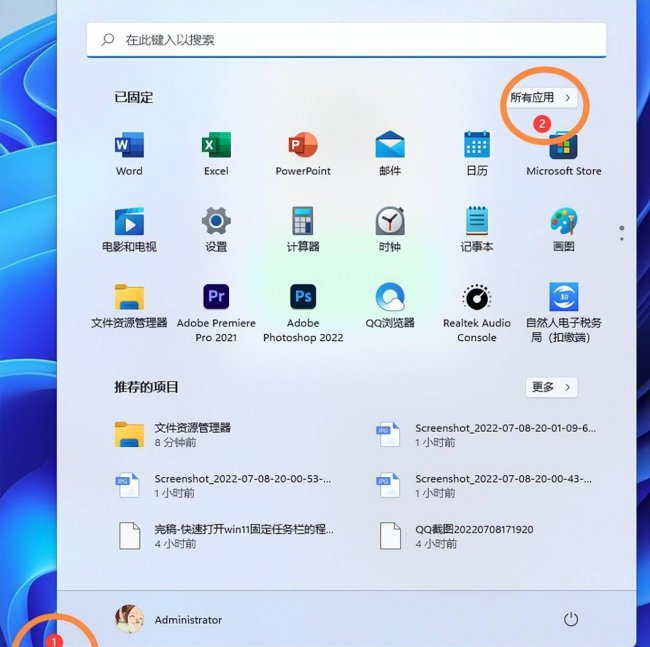Screen dimensions: 650x647
Task: Open Screenshot_2022-07-08-20-00-43 file
Action: click(x=484, y=485)
